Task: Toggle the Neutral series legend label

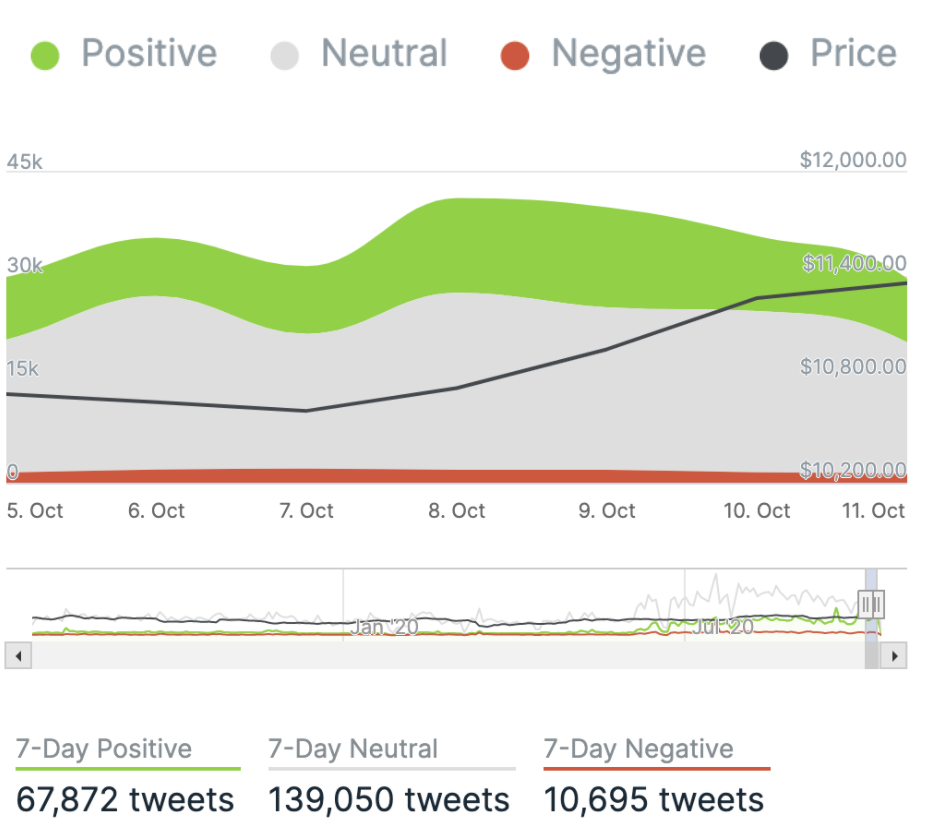Action: coord(383,54)
